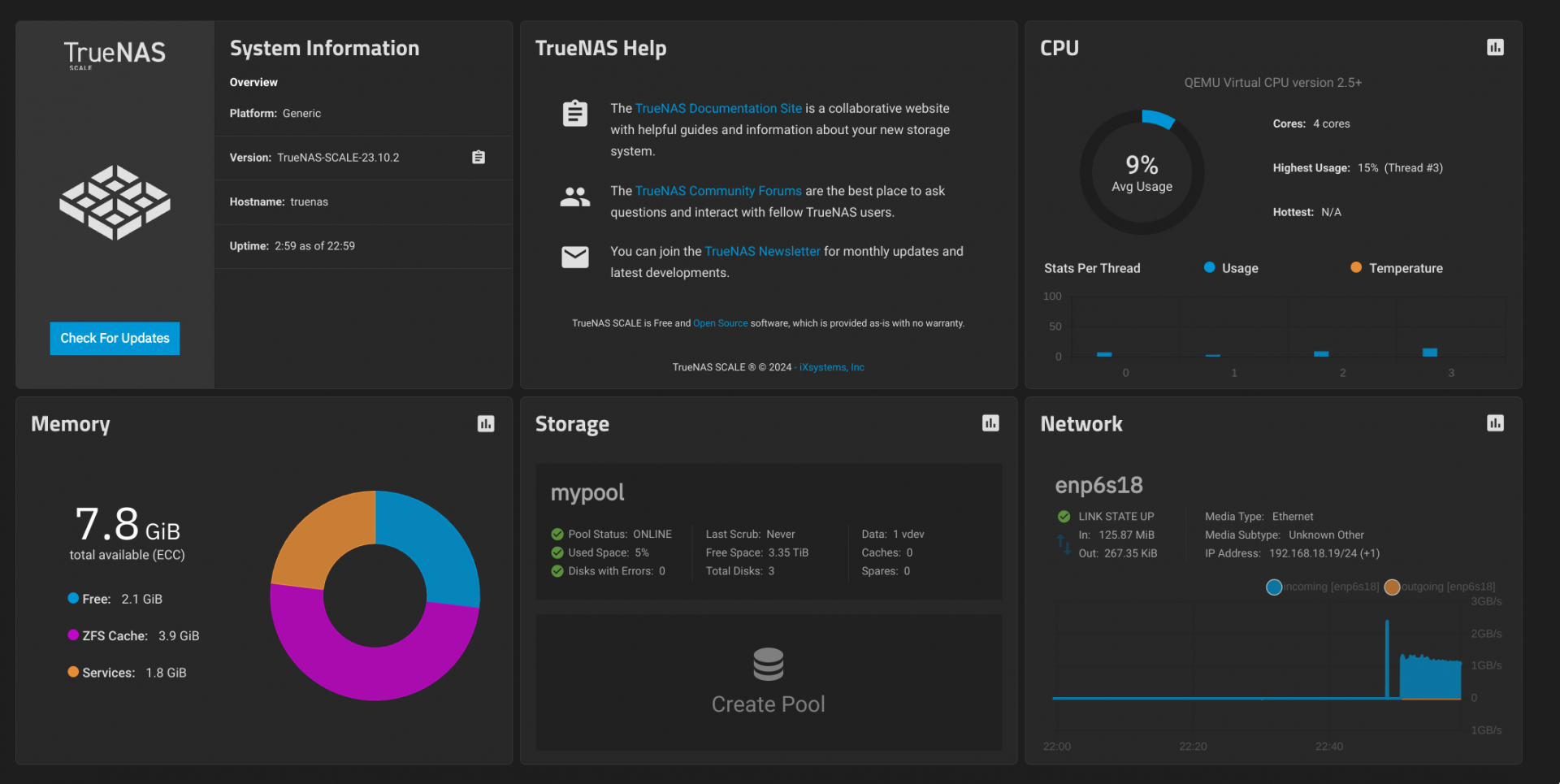Select the mypool pool name
Viewport: 1560px width, 784px height.
click(587, 492)
